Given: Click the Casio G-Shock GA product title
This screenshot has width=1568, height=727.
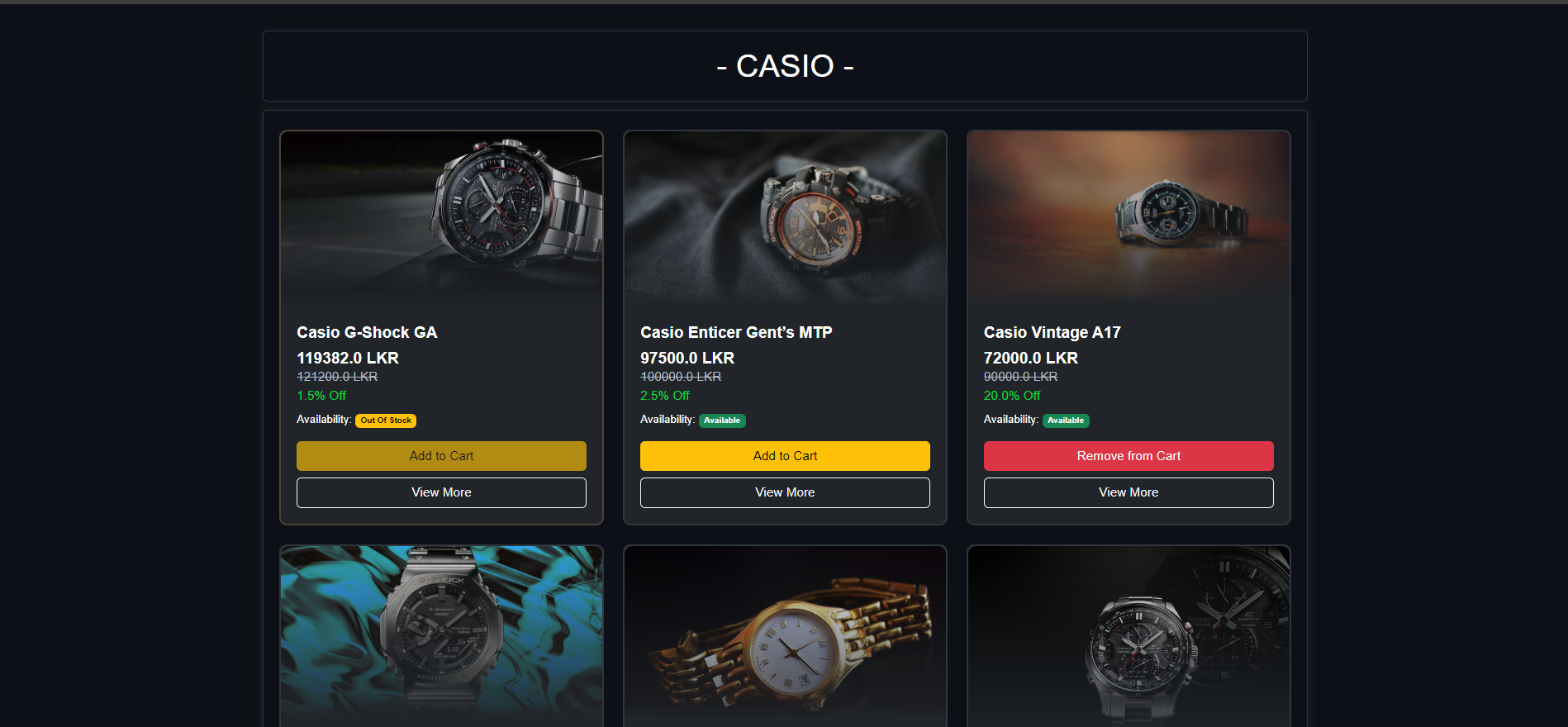Looking at the screenshot, I should 367,332.
